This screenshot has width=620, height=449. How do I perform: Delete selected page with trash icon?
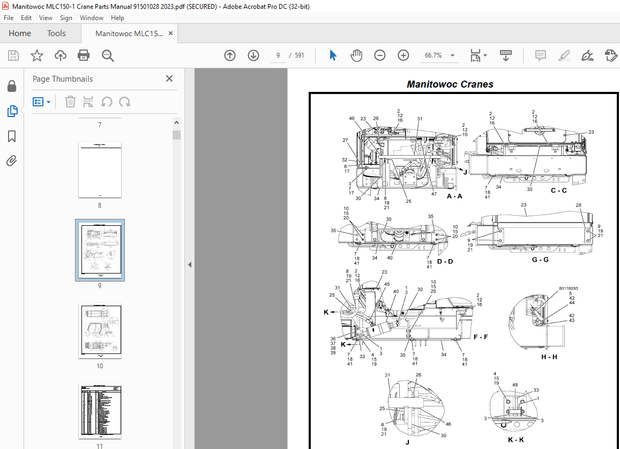(x=70, y=102)
